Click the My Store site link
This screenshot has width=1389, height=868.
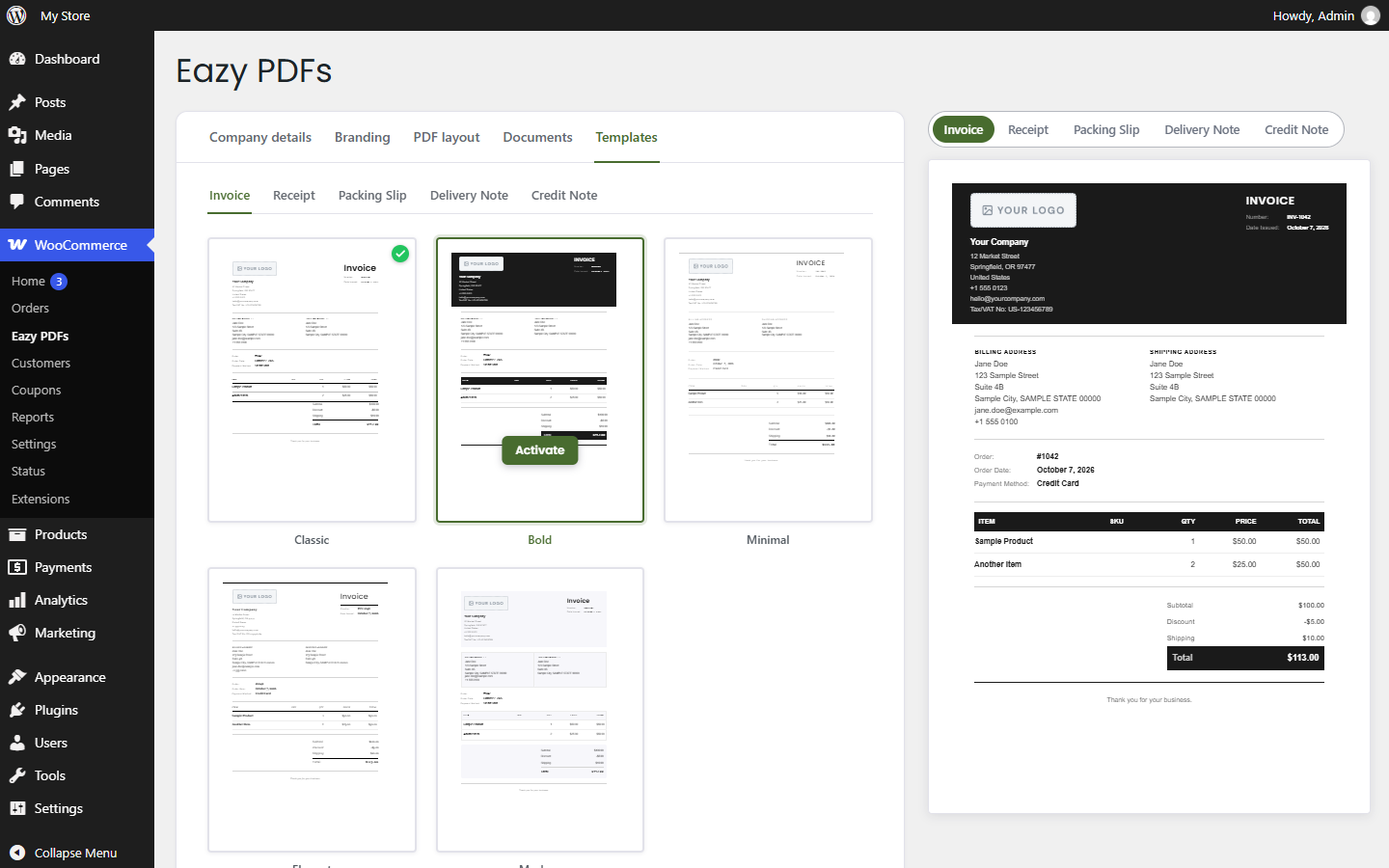point(66,15)
